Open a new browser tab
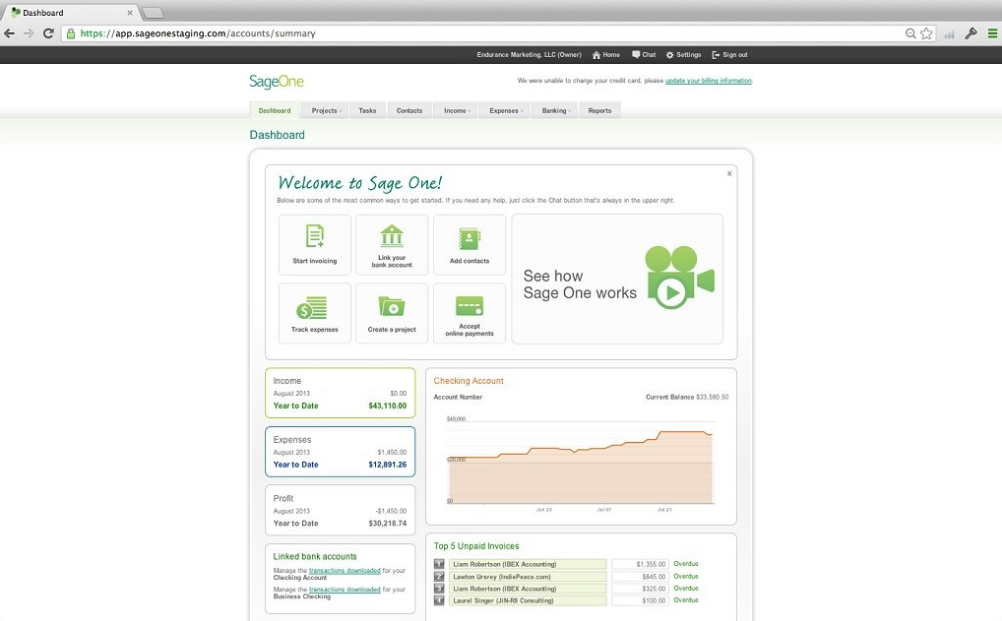The width and height of the screenshot is (1002, 621). coord(152,13)
